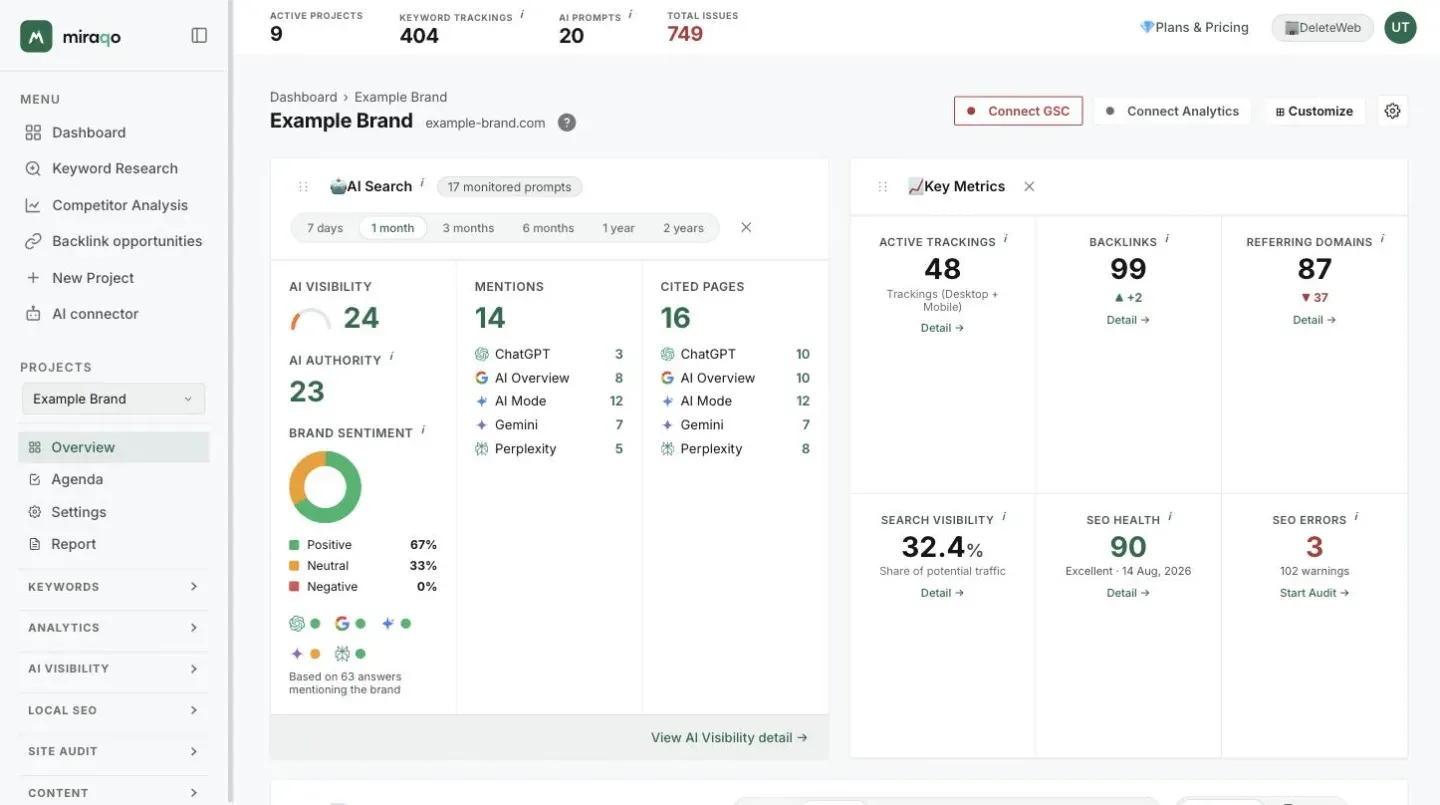This screenshot has width=1440, height=805.
Task: Expand the AI Visibility sidebar section
Action: (113, 669)
